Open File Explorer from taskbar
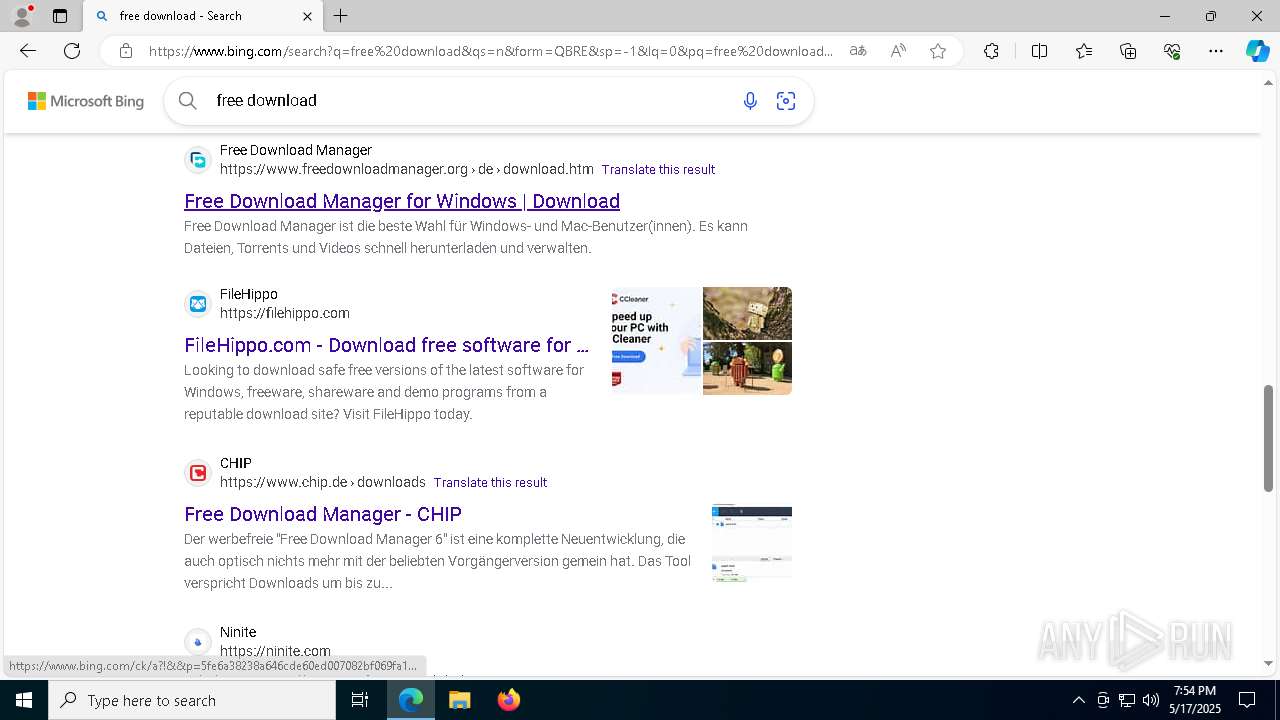This screenshot has height=720, width=1280. [x=460, y=700]
